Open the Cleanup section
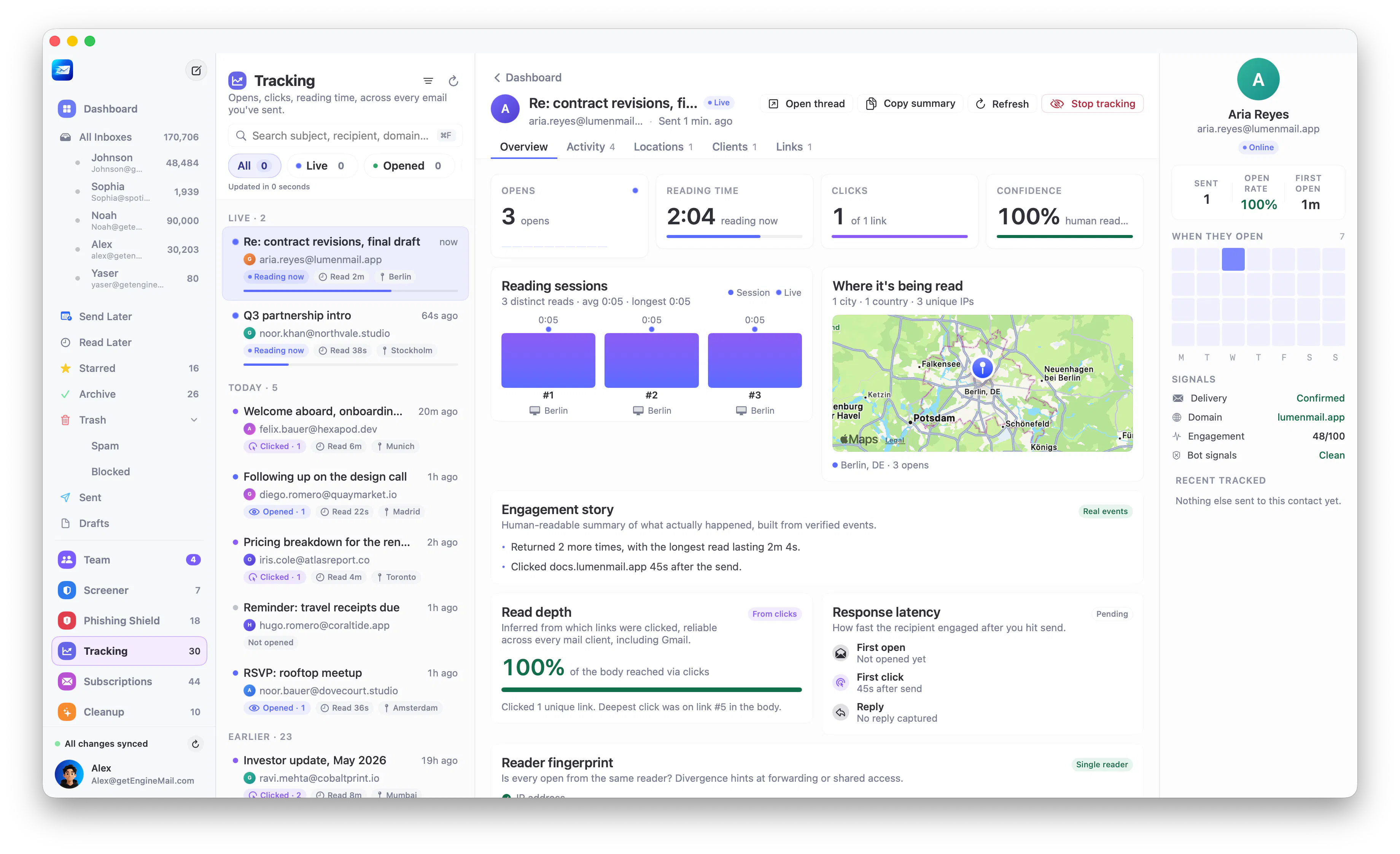The image size is (1400, 854). point(129,712)
